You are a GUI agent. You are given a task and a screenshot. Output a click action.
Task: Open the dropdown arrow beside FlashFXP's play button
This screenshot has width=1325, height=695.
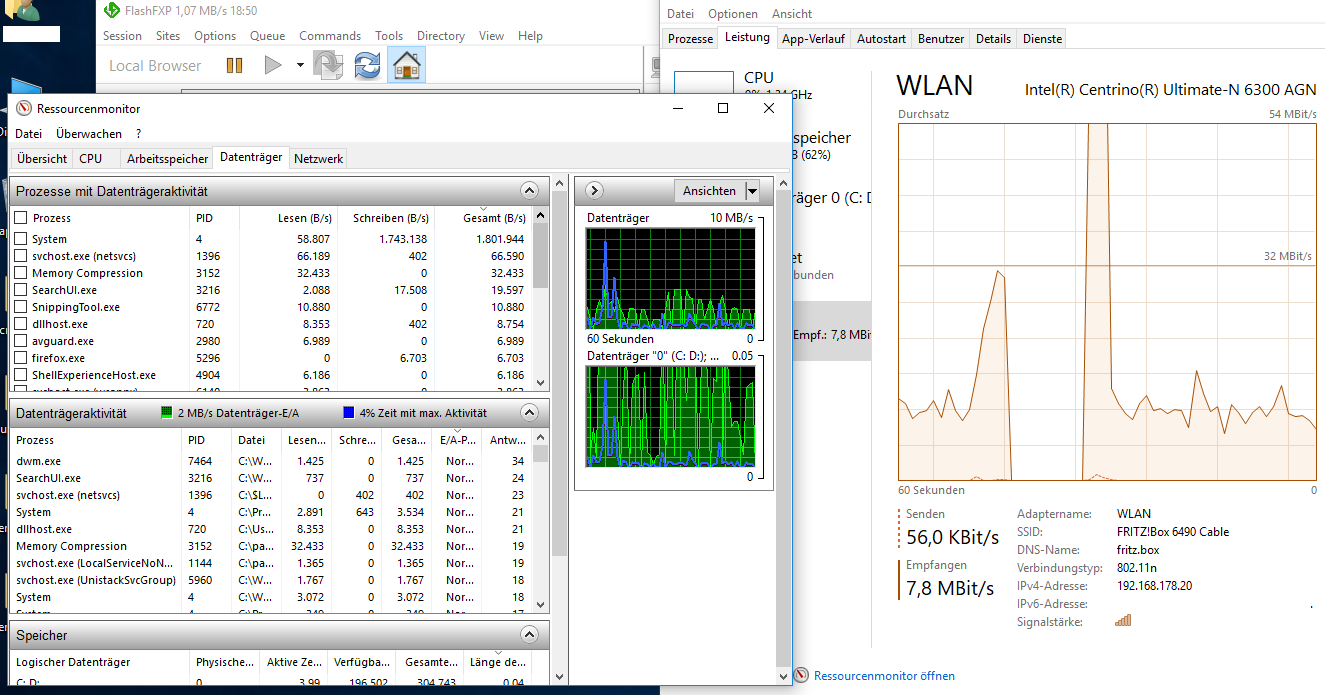tap(300, 66)
